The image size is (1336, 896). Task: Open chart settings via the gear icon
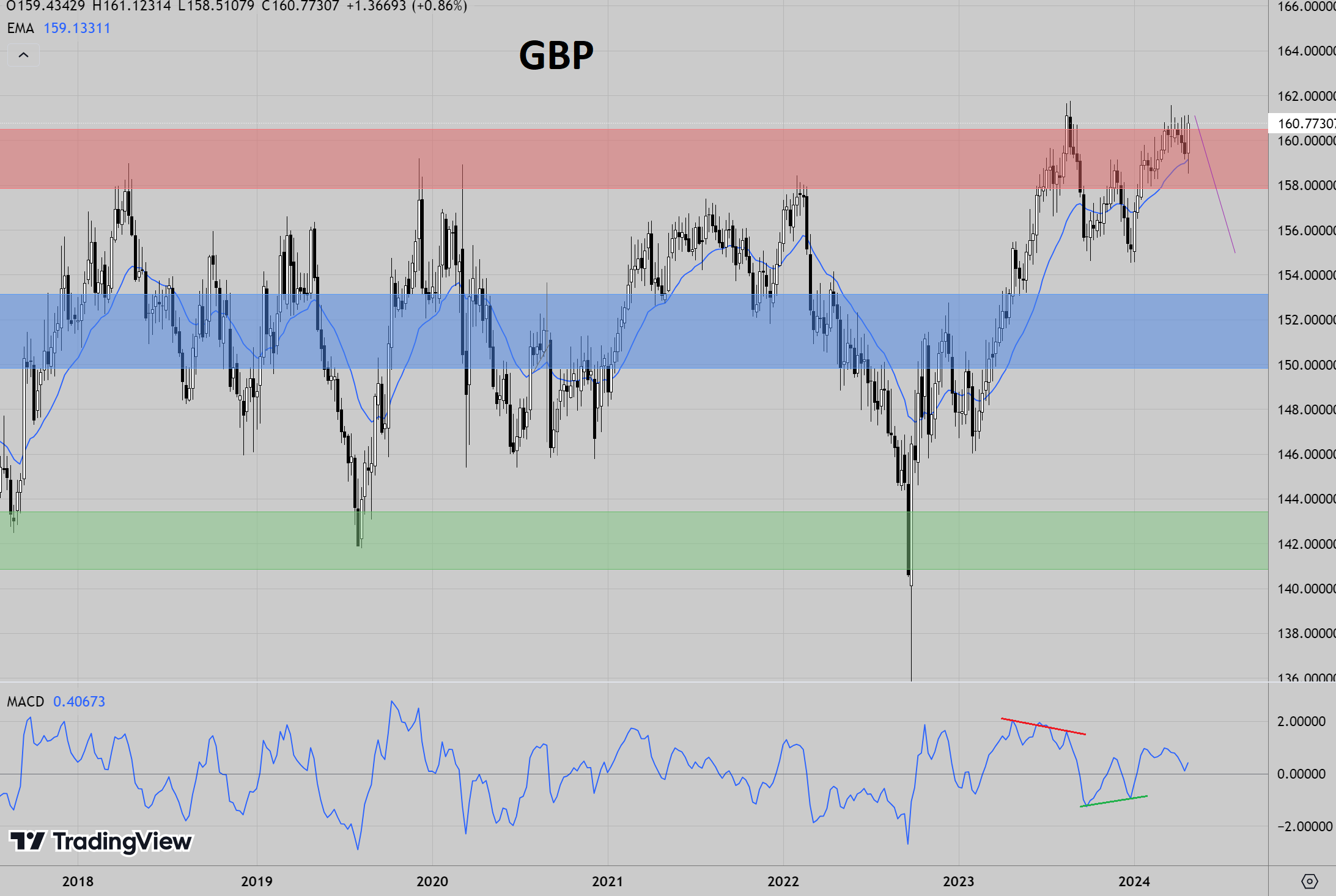click(x=1309, y=881)
